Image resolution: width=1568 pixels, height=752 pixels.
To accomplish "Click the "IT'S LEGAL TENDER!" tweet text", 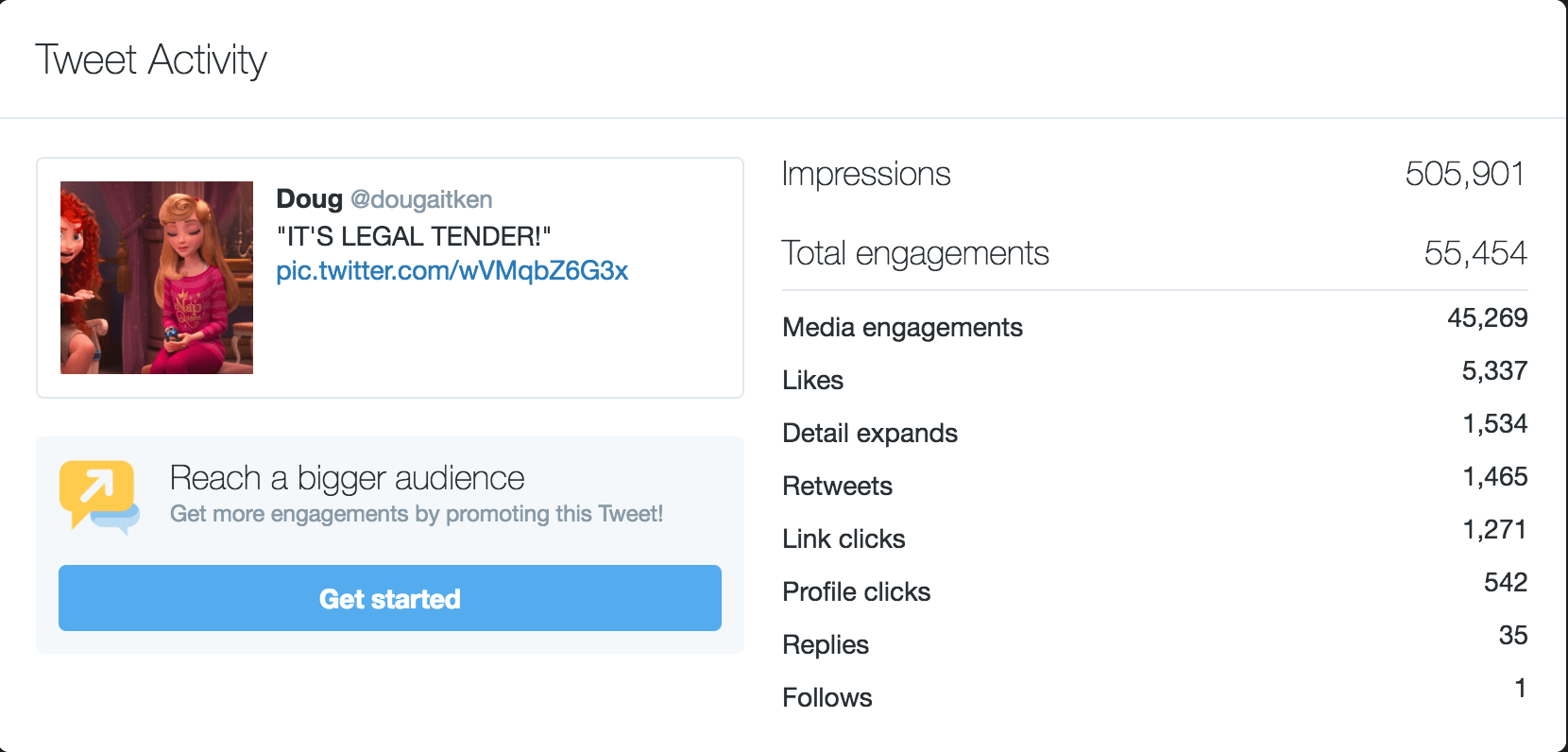I will coord(413,236).
